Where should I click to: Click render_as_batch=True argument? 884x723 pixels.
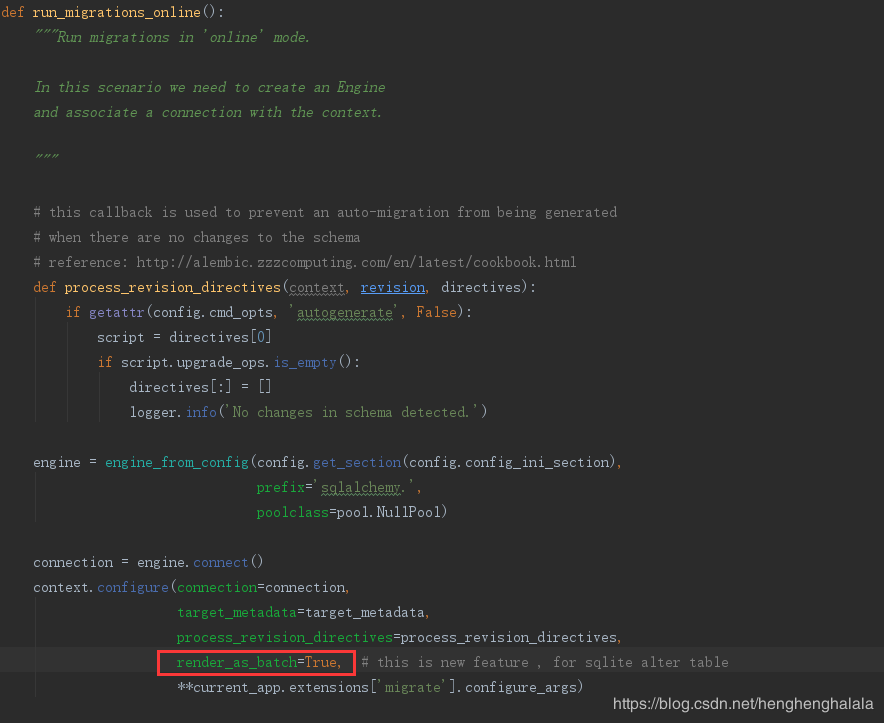click(x=259, y=663)
